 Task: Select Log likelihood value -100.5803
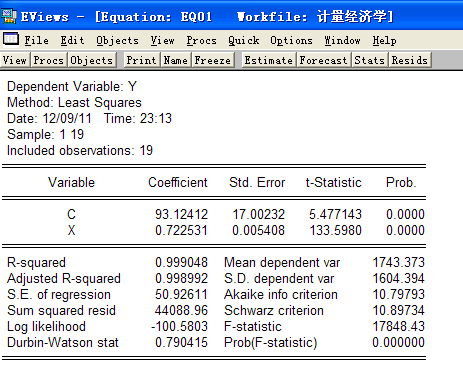click(x=179, y=326)
